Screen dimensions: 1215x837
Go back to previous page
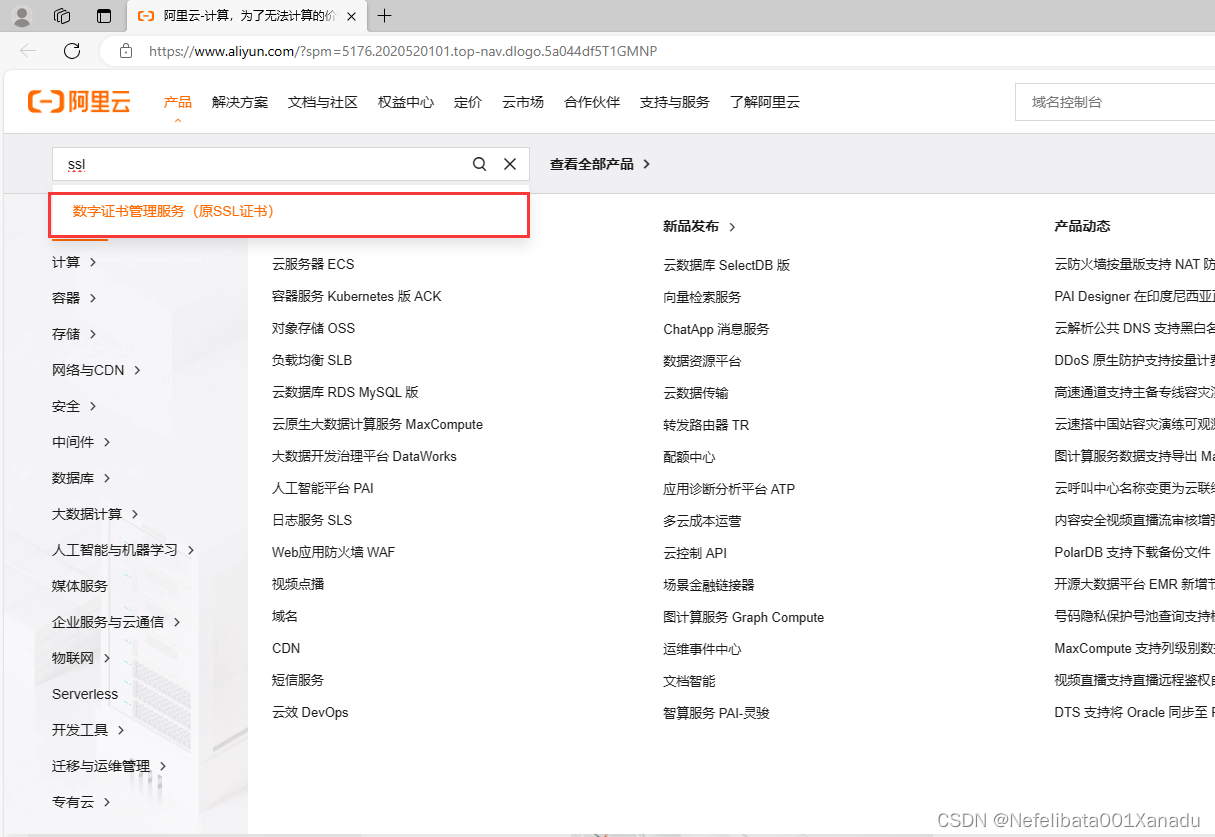click(28, 51)
